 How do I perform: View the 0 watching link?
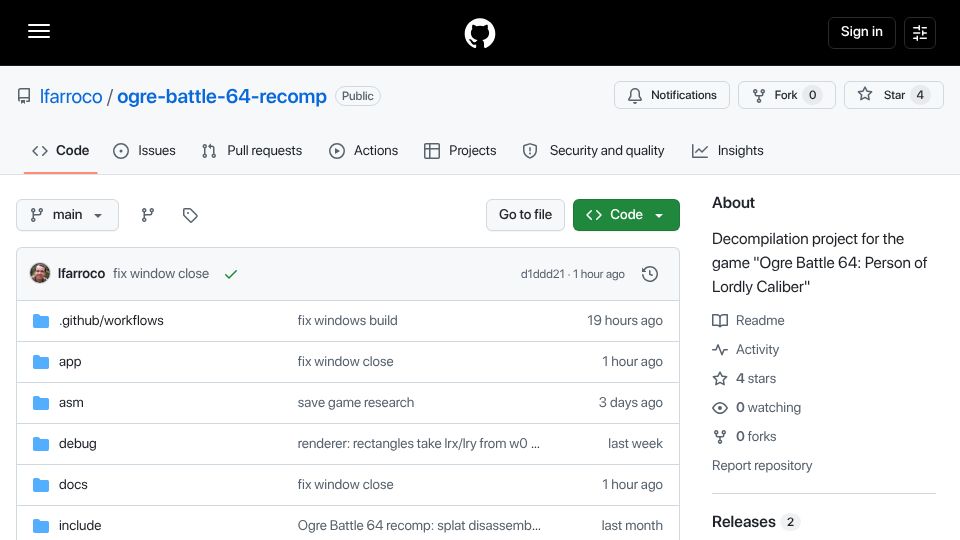(757, 408)
